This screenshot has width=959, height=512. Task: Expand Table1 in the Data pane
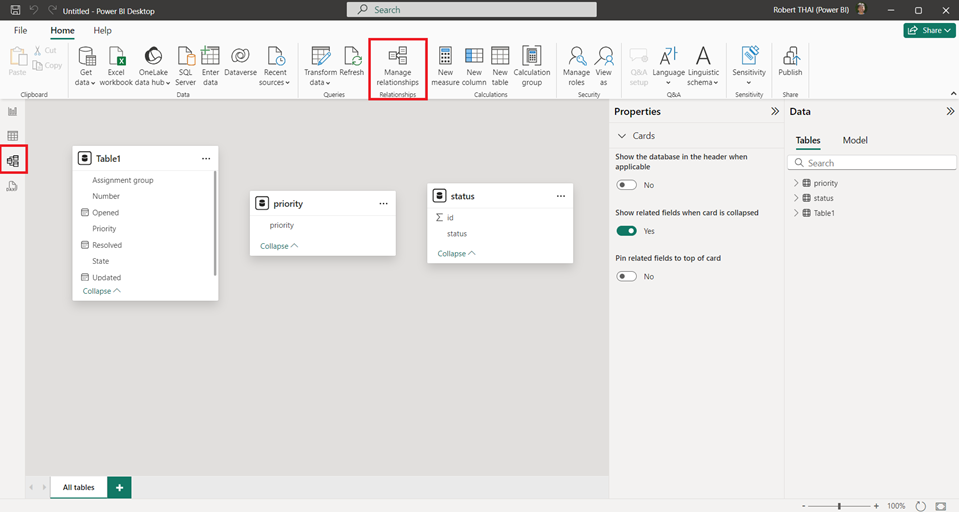click(796, 213)
